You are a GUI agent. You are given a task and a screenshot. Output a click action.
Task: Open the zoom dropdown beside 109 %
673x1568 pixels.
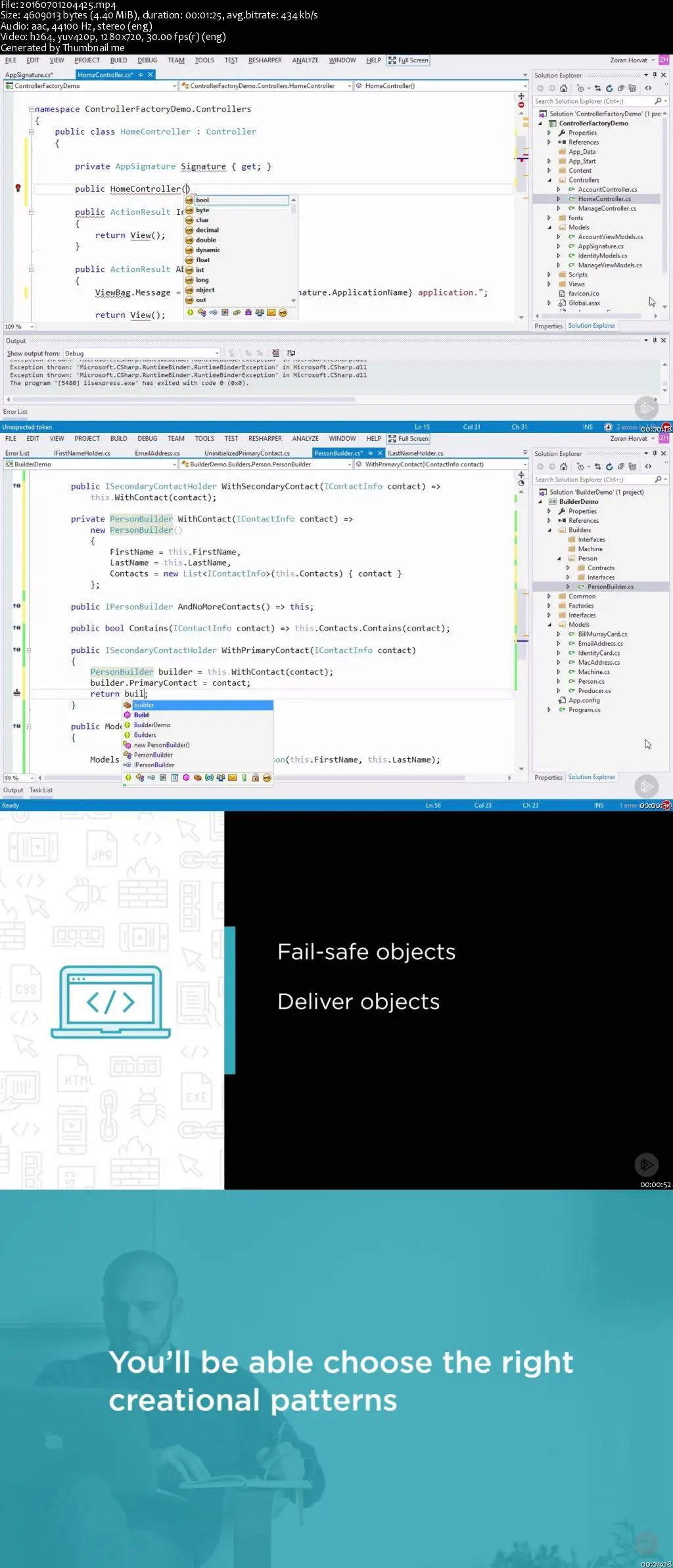pos(32,326)
